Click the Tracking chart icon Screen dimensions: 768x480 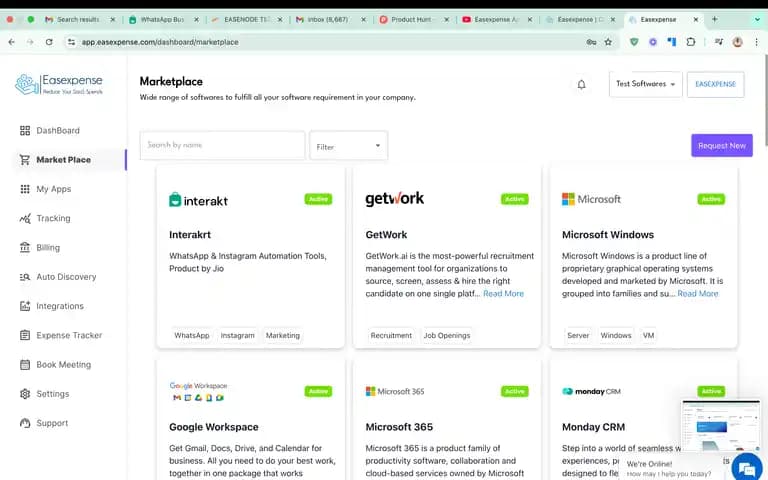click(x=25, y=218)
